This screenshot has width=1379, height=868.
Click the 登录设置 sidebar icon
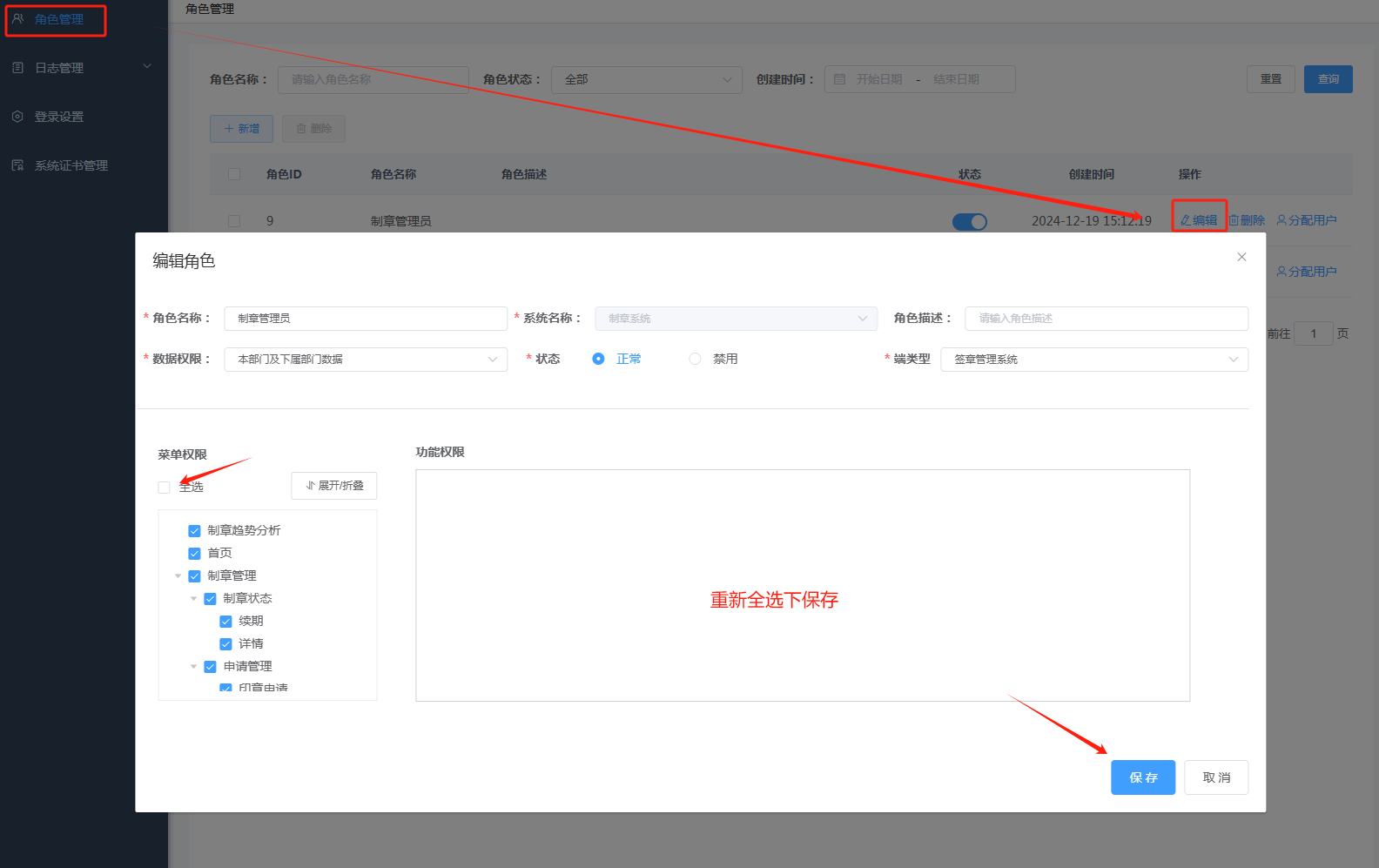[17, 117]
